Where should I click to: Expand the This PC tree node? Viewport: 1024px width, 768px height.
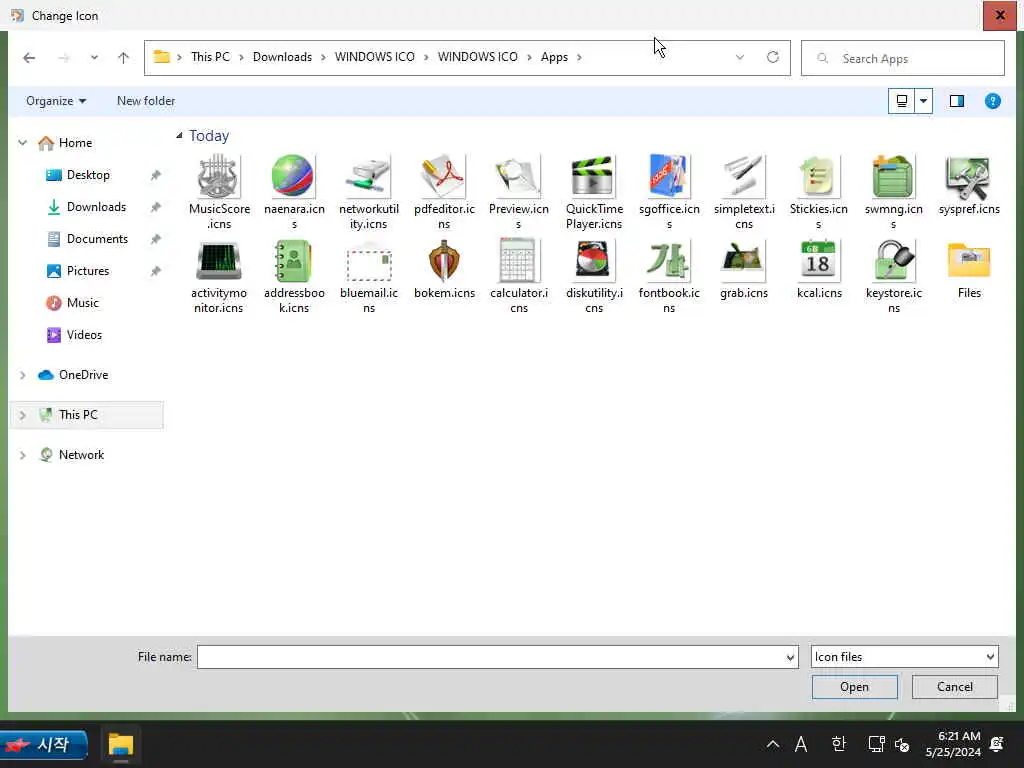point(22,415)
